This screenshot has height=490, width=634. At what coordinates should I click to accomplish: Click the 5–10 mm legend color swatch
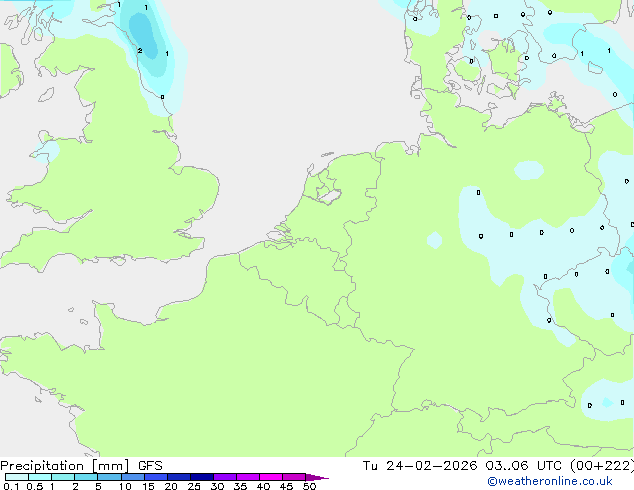(109, 477)
